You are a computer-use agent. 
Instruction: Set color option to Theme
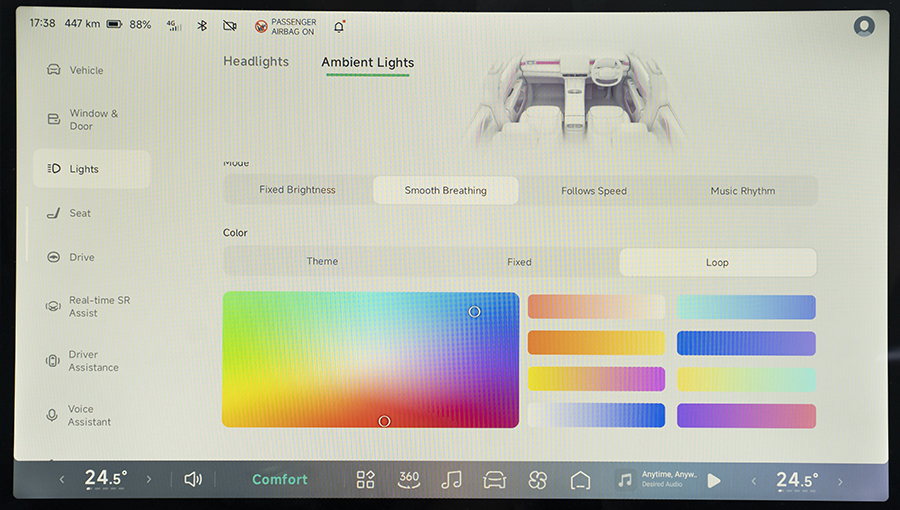tap(322, 262)
